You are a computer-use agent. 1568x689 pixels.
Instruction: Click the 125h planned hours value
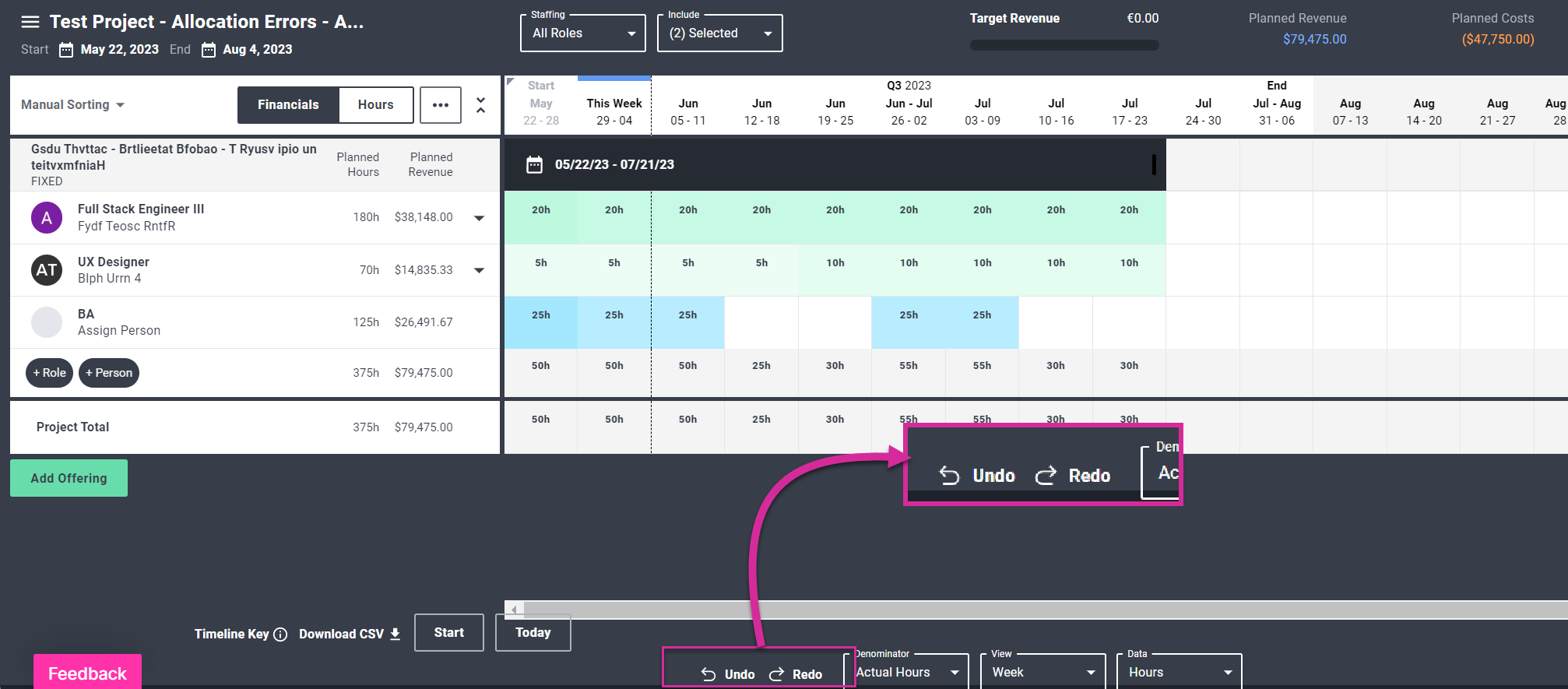pos(366,322)
